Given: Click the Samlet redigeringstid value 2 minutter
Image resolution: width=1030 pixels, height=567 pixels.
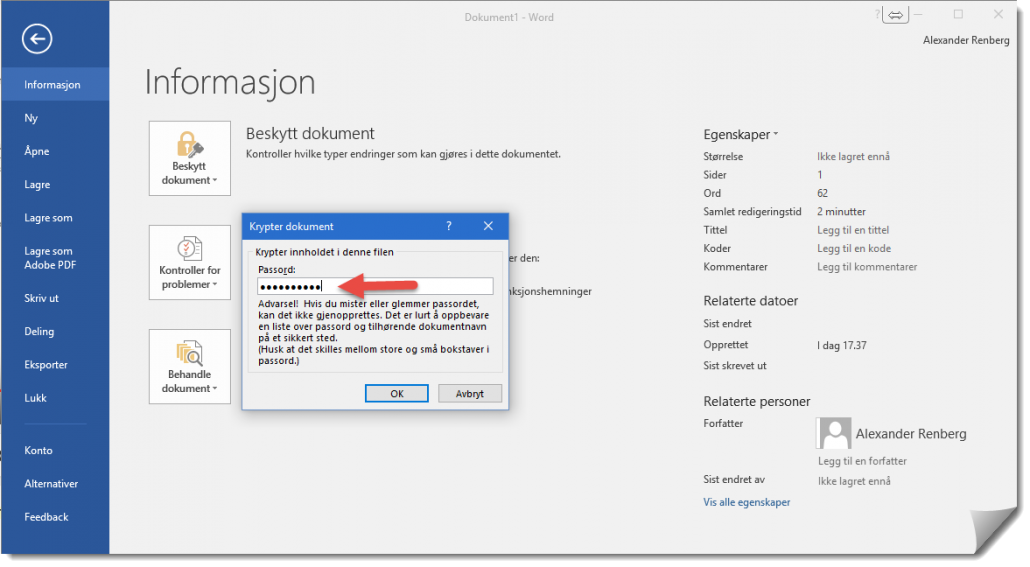Looking at the screenshot, I should pos(841,212).
